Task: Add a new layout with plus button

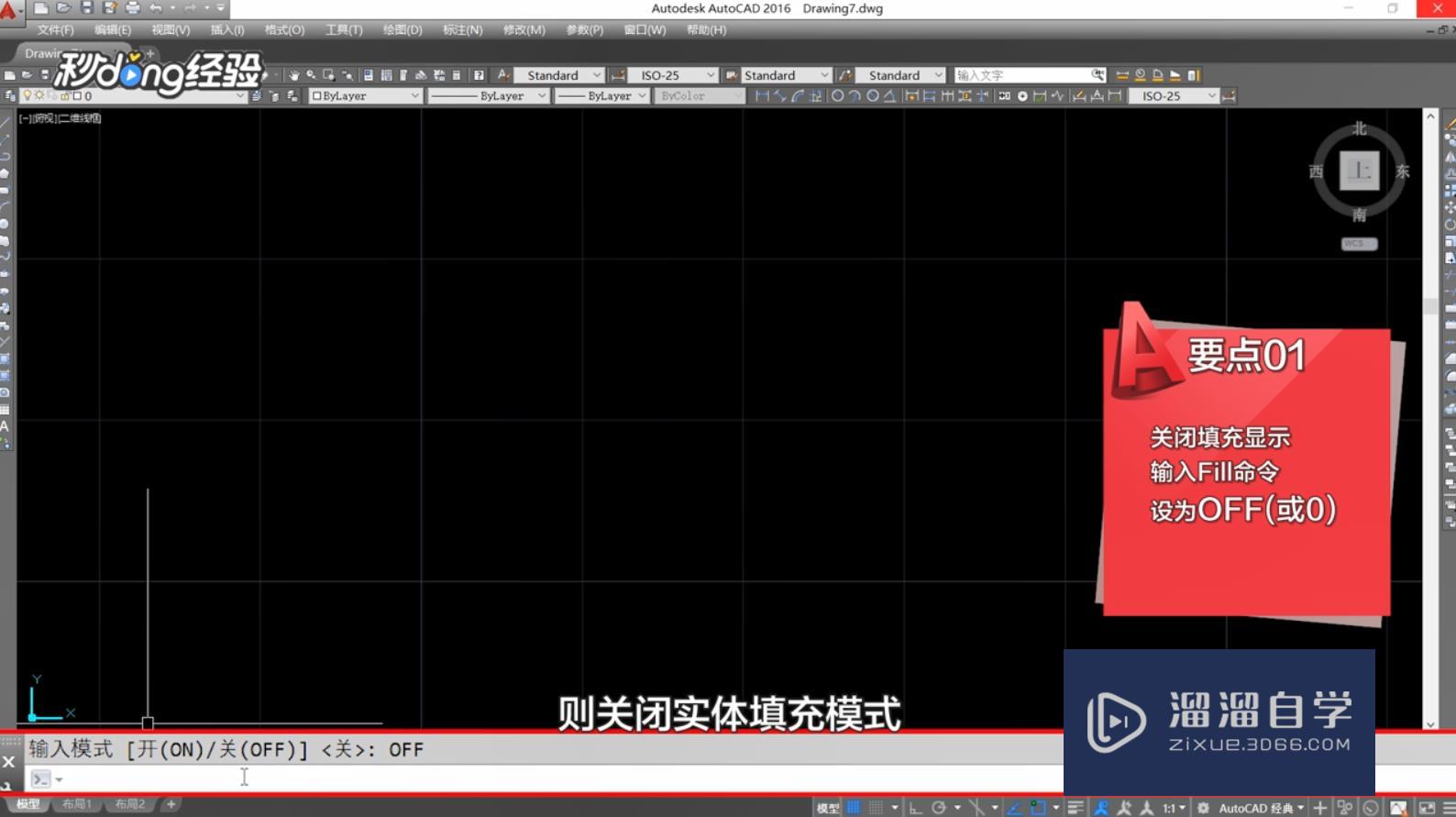Action: [171, 804]
